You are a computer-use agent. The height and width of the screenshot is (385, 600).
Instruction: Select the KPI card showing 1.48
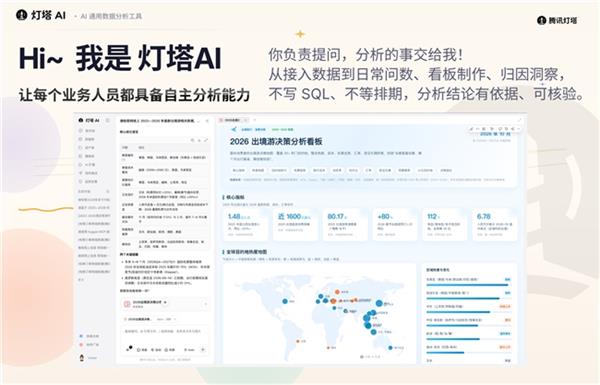[245, 225]
